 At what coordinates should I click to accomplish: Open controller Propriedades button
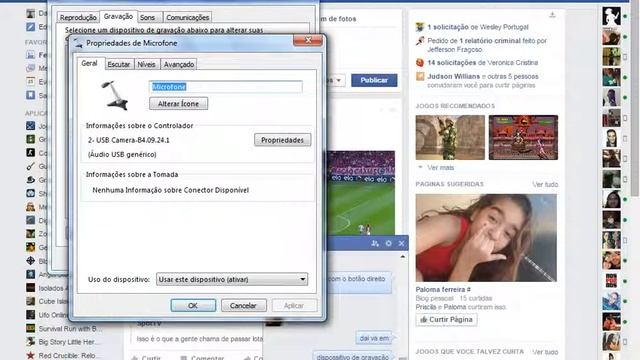point(282,140)
